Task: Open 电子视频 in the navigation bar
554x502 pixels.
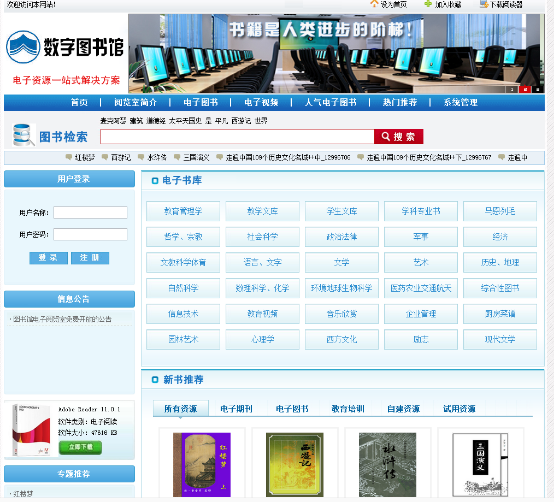Action: (261, 102)
